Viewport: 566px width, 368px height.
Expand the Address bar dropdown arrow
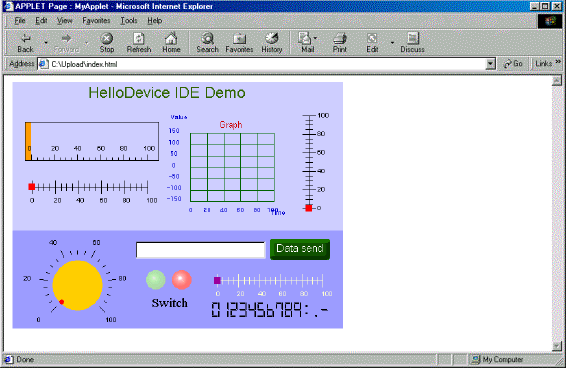coord(490,64)
